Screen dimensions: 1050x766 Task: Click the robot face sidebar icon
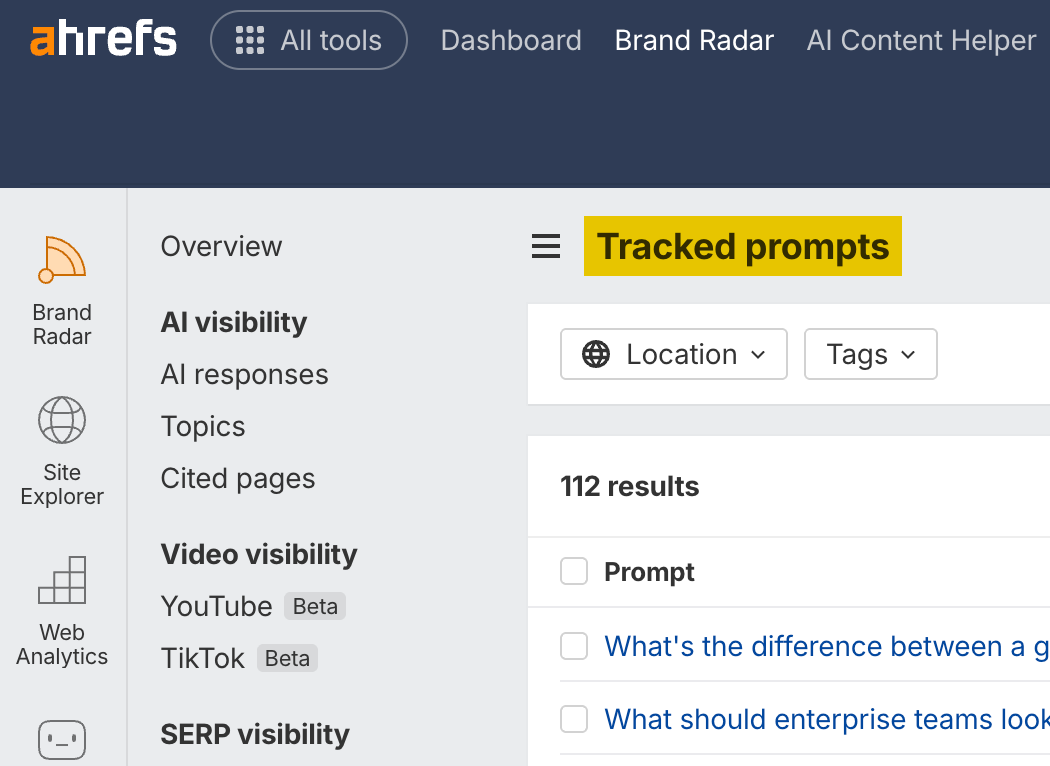(62, 740)
